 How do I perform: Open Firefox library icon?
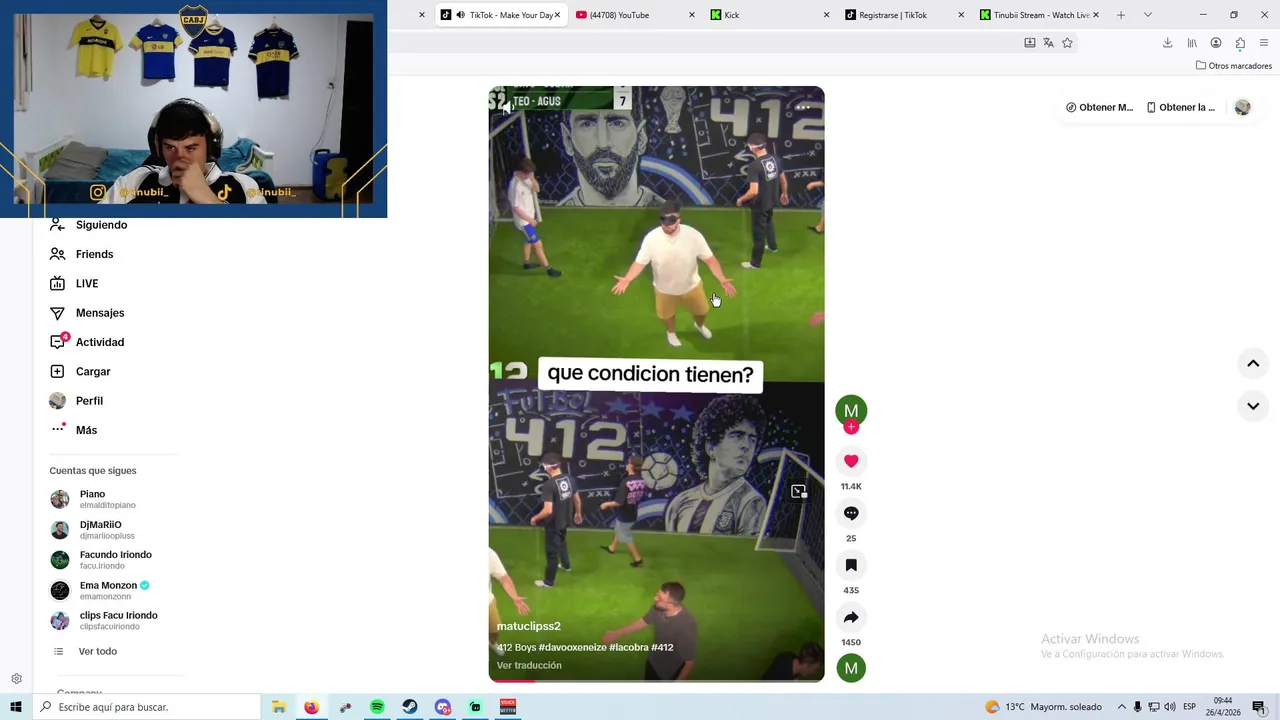click(1192, 43)
